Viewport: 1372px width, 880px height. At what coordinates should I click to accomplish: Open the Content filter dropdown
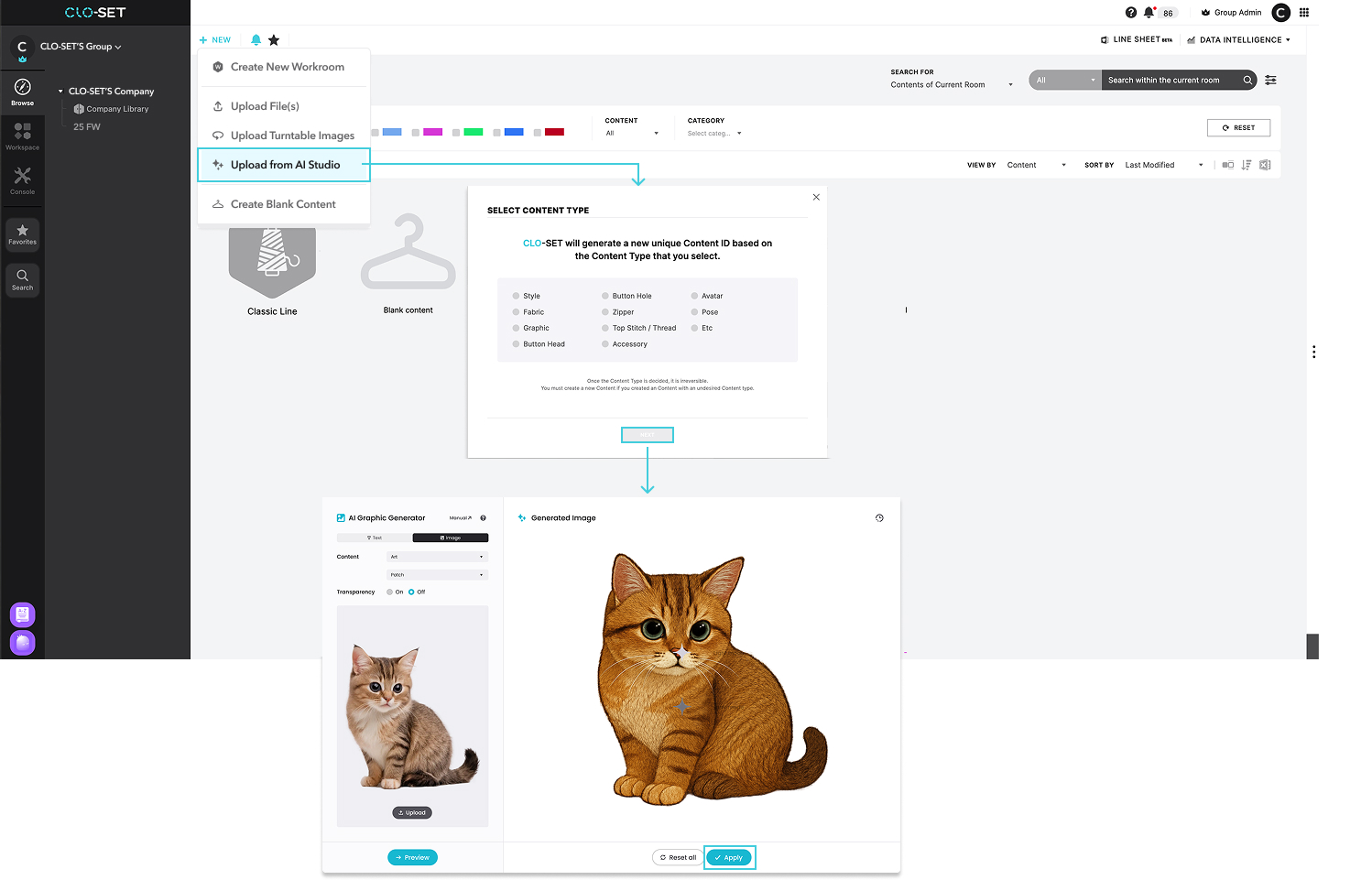coord(632,133)
